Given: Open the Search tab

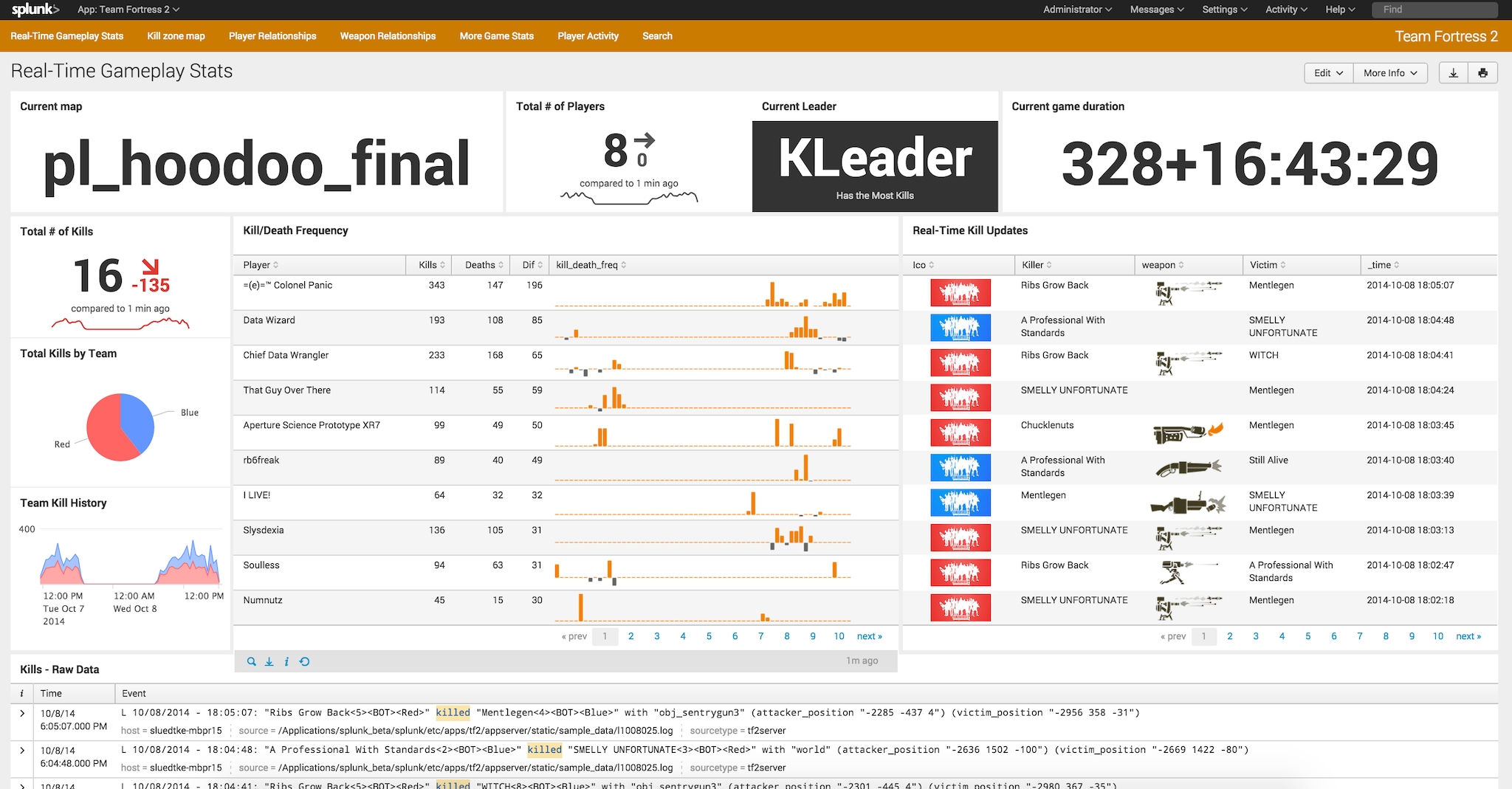Looking at the screenshot, I should pos(657,36).
